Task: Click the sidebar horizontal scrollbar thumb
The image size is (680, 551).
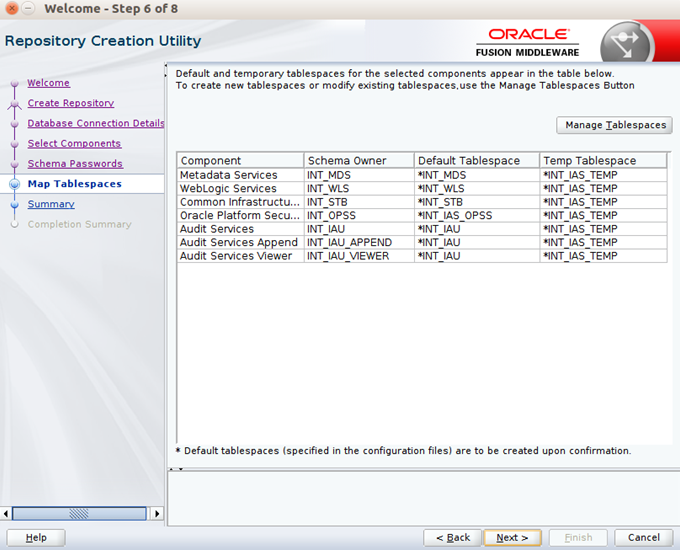Action: point(79,514)
